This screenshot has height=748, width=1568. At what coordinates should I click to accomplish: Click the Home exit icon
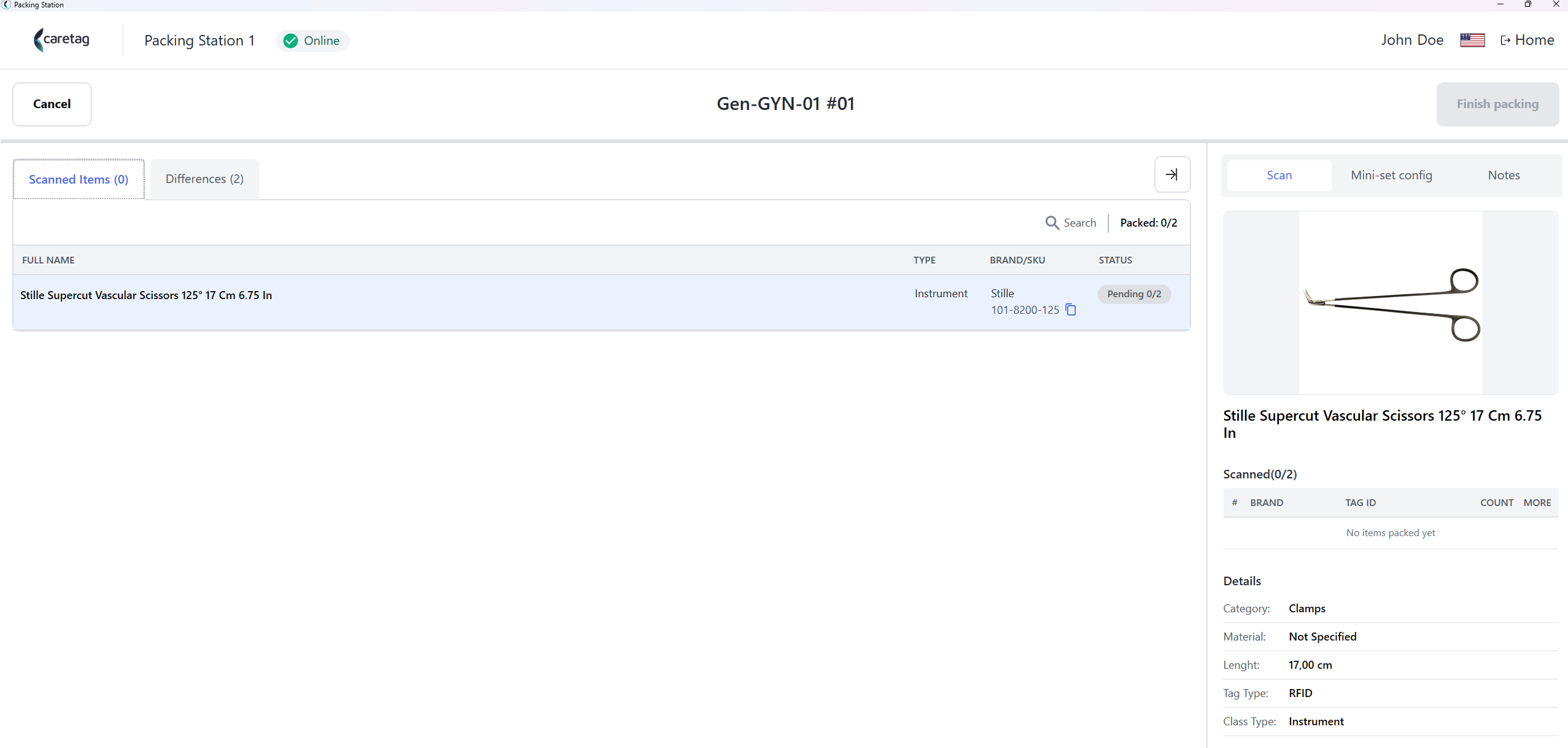click(1505, 41)
